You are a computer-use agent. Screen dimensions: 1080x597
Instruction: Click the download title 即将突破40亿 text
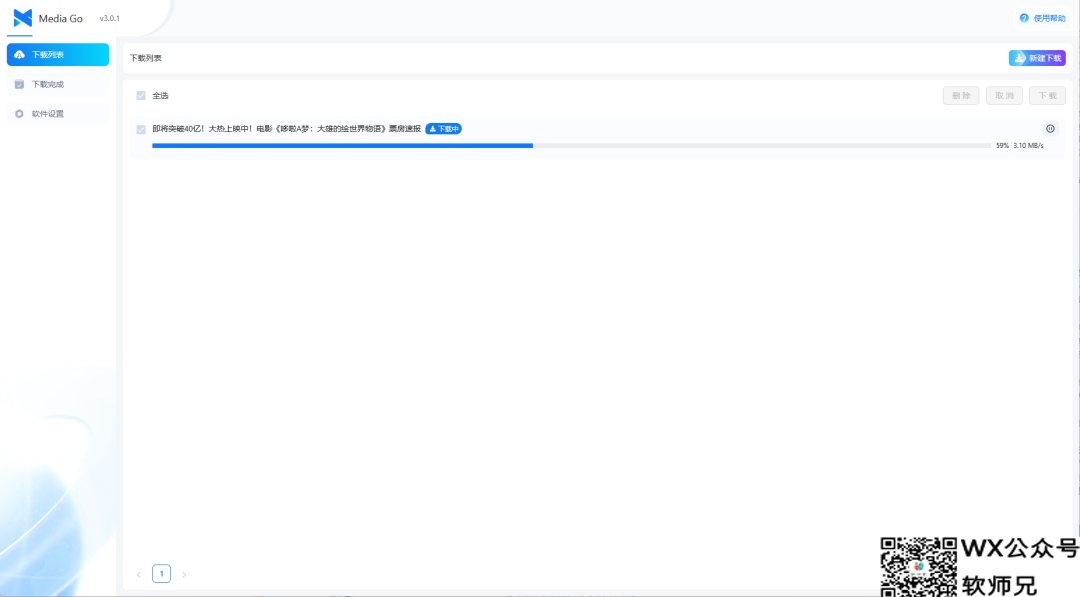[x=287, y=129]
